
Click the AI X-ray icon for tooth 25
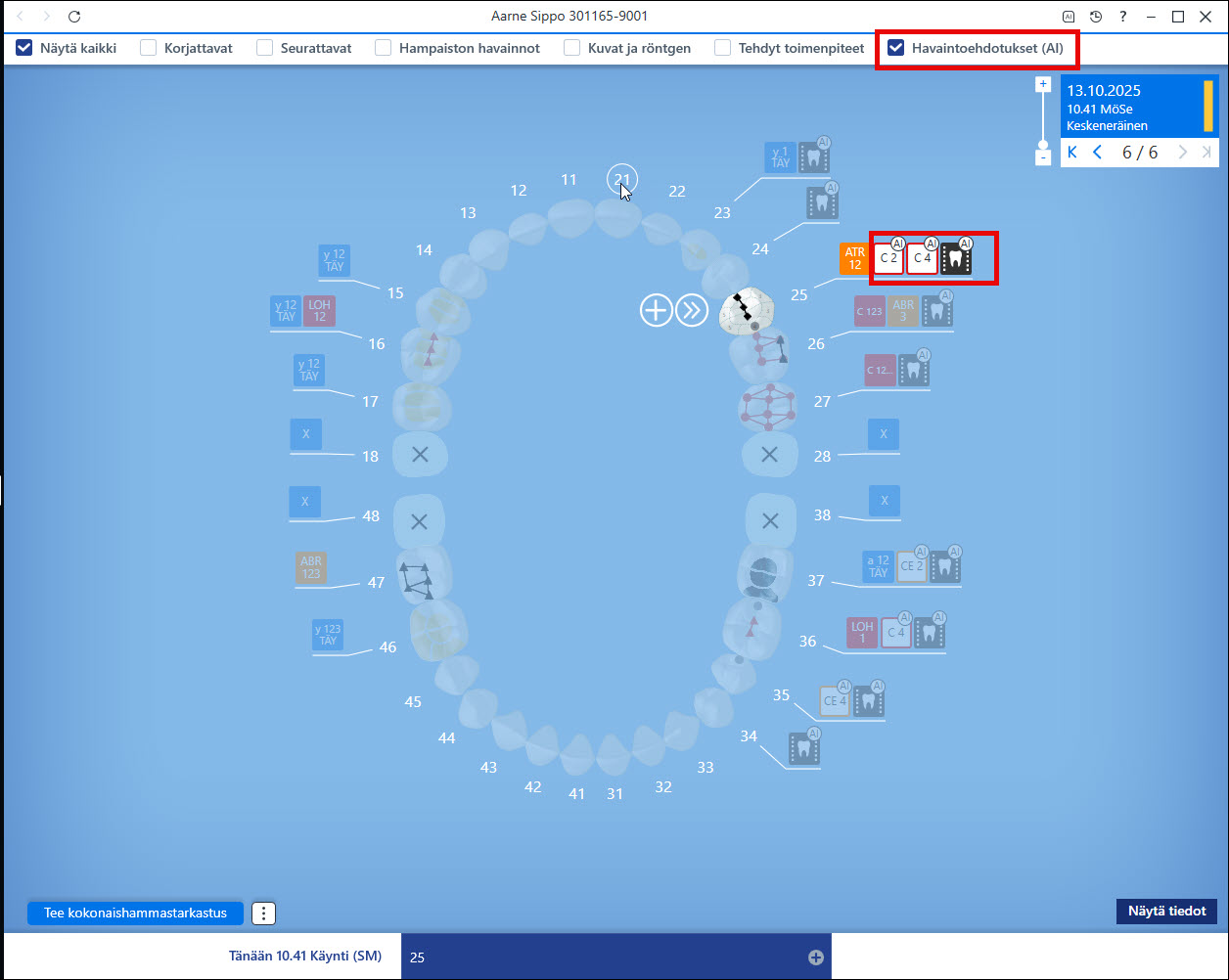click(x=956, y=259)
